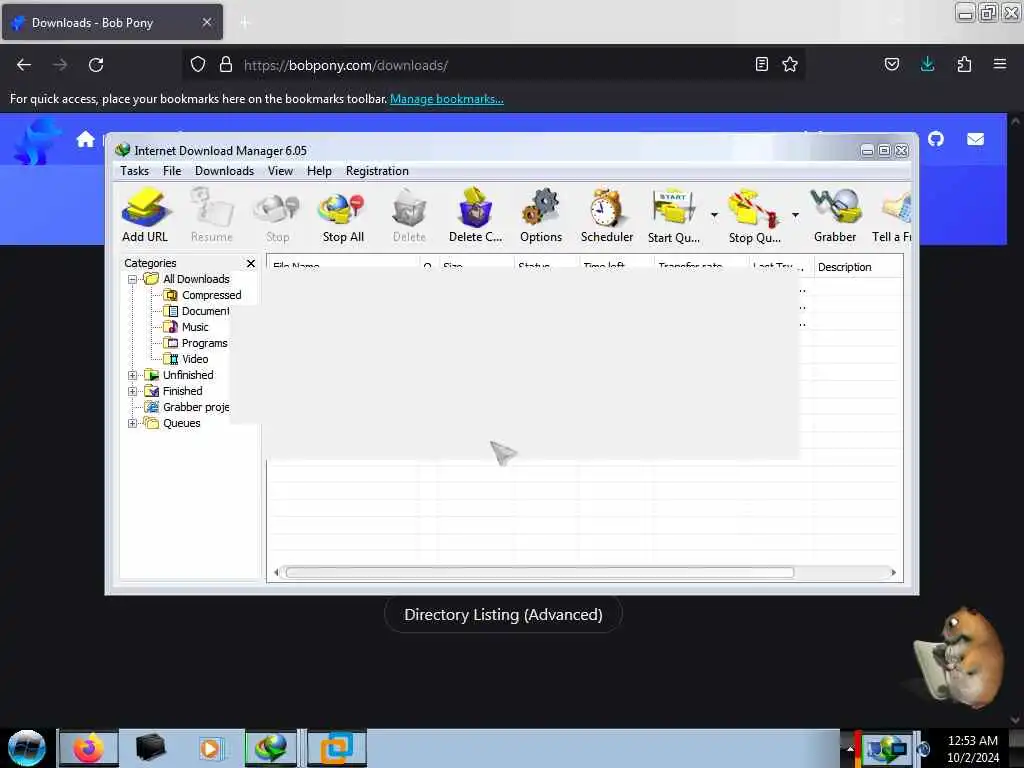Click the scrollbar left arrow in download list
The width and height of the screenshot is (1024, 768).
tap(276, 573)
